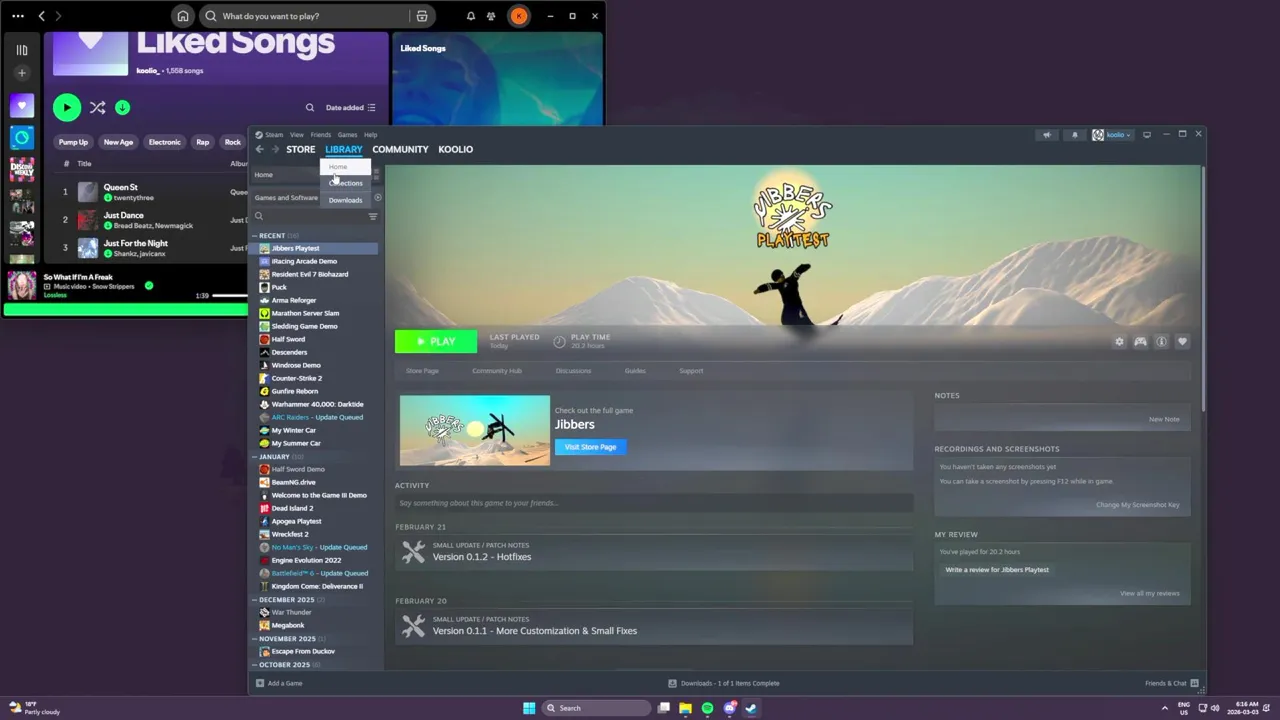This screenshot has height=720, width=1280.
Task: Select the Electronic filter chip
Action: pos(165,142)
